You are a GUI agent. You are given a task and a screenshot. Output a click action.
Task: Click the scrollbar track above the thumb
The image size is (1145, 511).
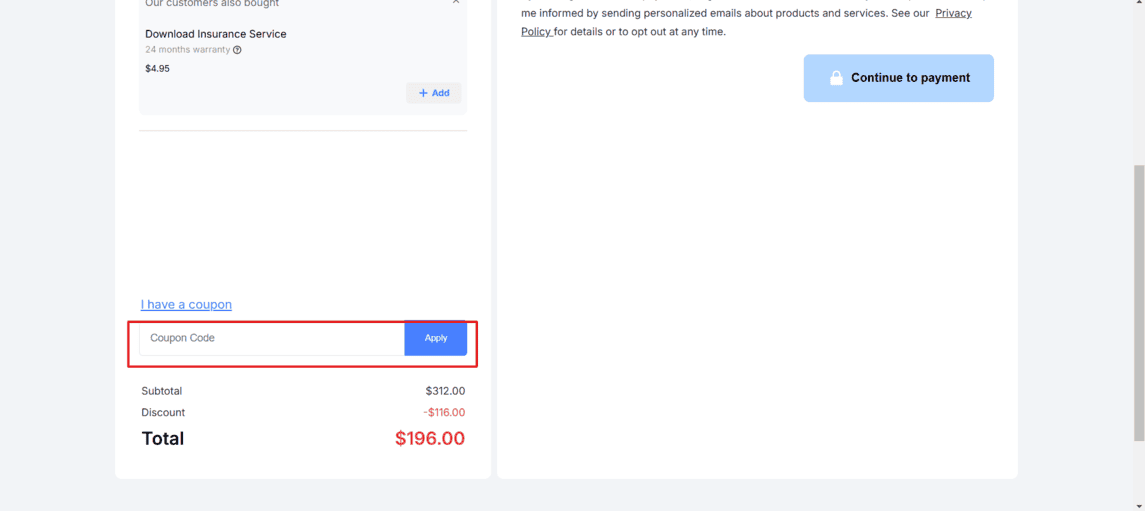(x=1138, y=80)
